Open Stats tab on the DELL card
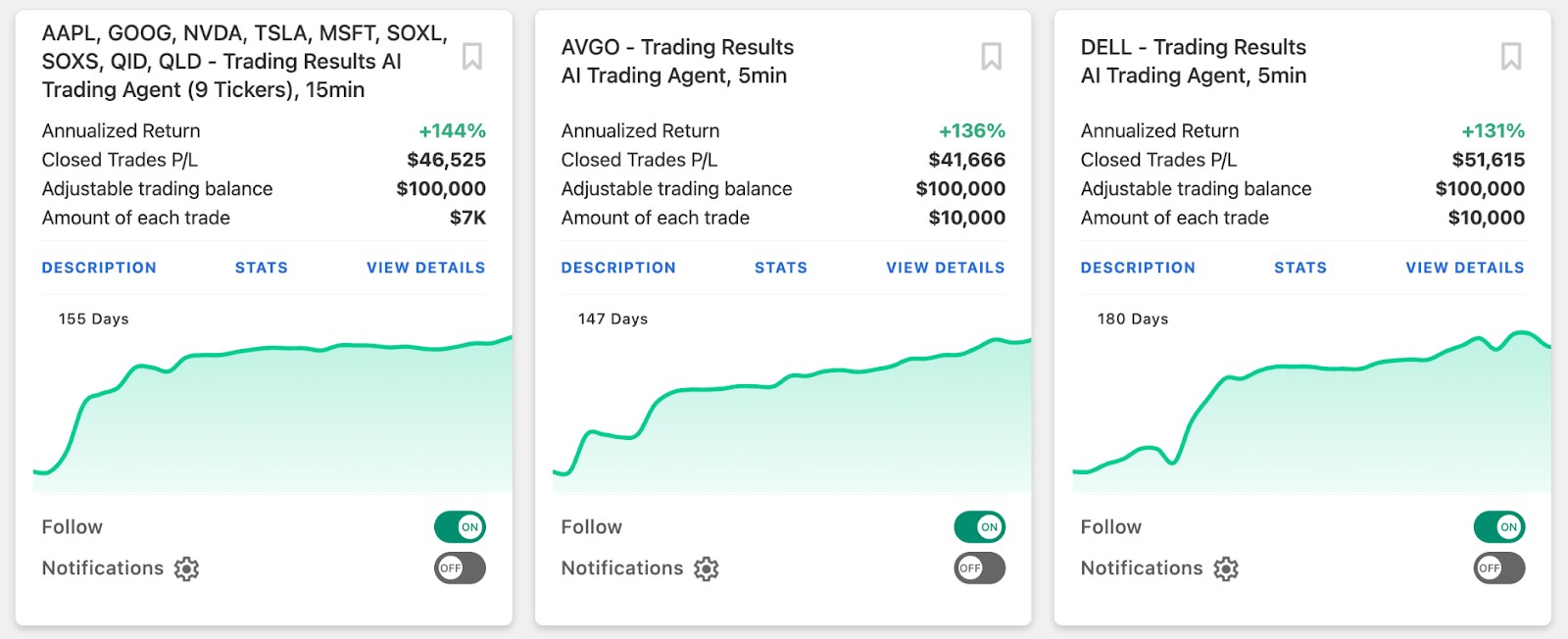This screenshot has height=639, width=1568. pyautogui.click(x=1300, y=268)
